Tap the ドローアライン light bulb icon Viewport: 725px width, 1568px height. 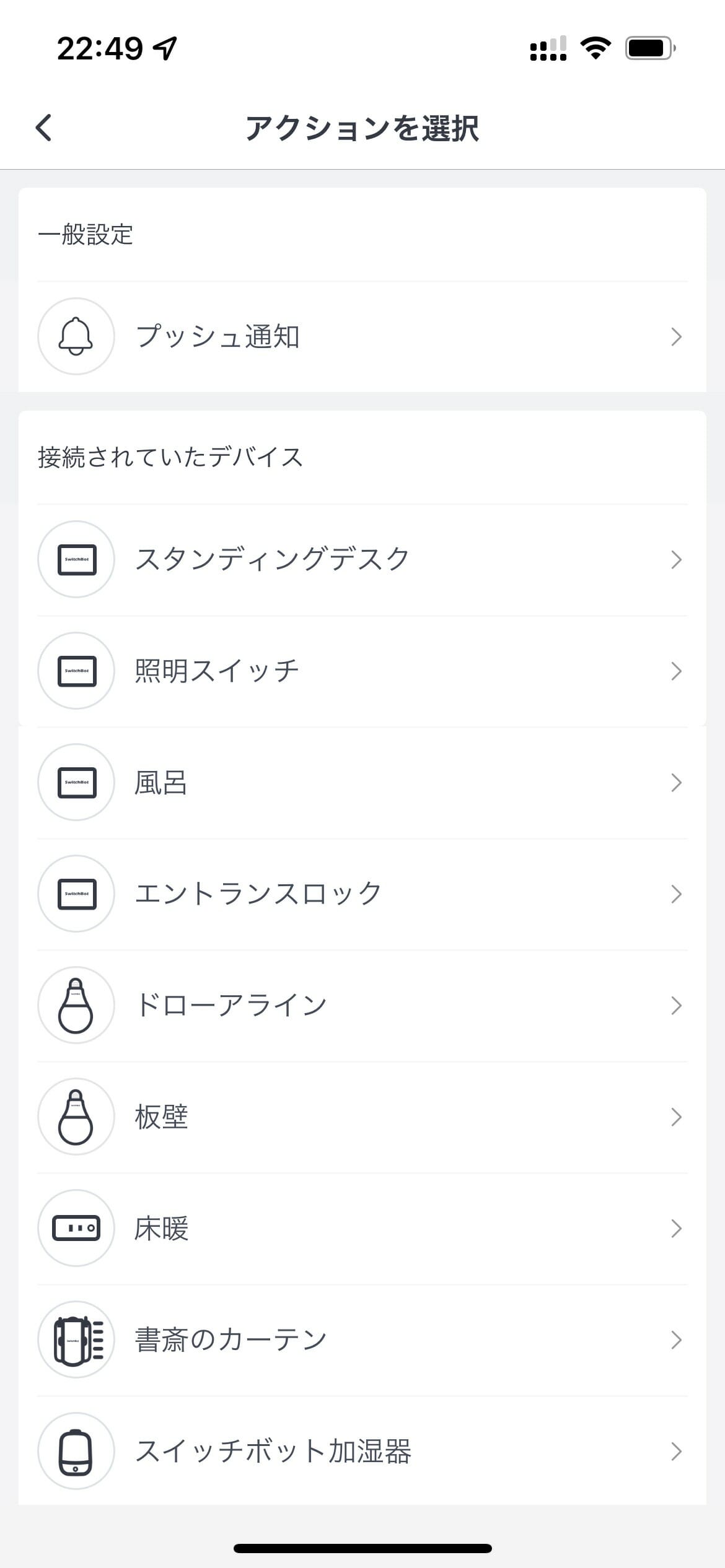[76, 1005]
